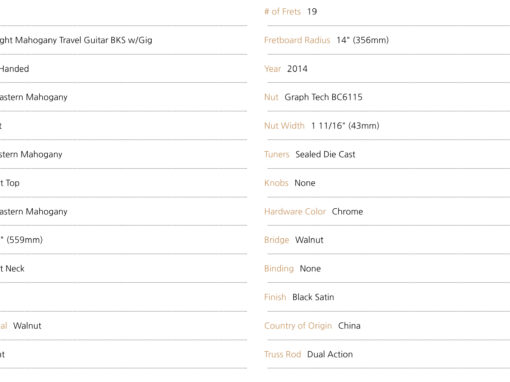The height and width of the screenshot is (382, 510).
Task: Click the Sealed Die Cast text
Action: coord(325,154)
